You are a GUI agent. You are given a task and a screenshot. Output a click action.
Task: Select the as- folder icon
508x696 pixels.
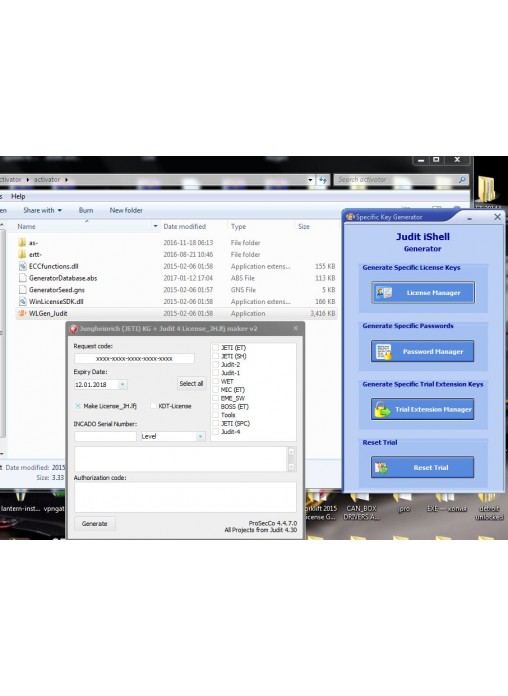click(x=22, y=242)
